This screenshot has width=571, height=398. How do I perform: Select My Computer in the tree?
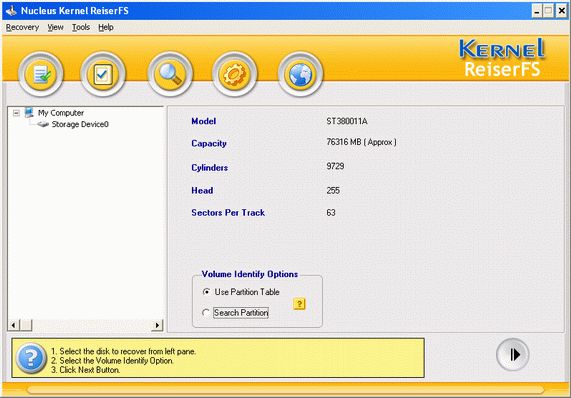(x=61, y=113)
